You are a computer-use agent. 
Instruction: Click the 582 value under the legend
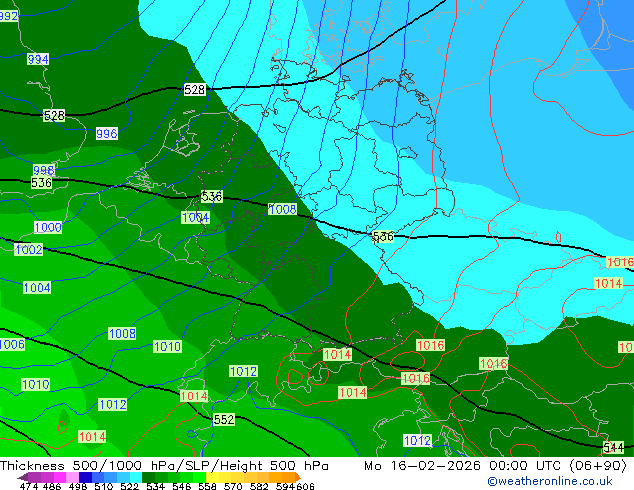coord(259,486)
